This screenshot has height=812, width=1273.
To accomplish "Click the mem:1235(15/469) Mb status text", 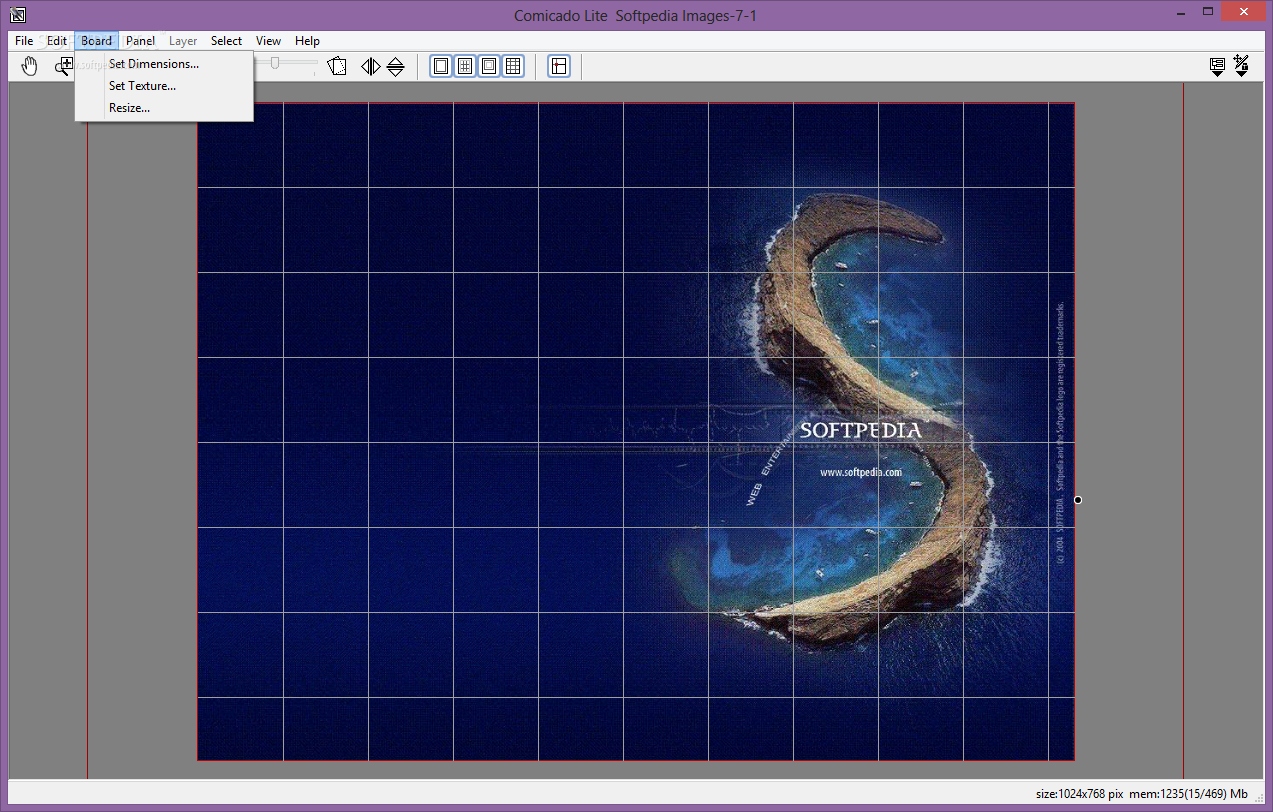I will click(x=1189, y=794).
